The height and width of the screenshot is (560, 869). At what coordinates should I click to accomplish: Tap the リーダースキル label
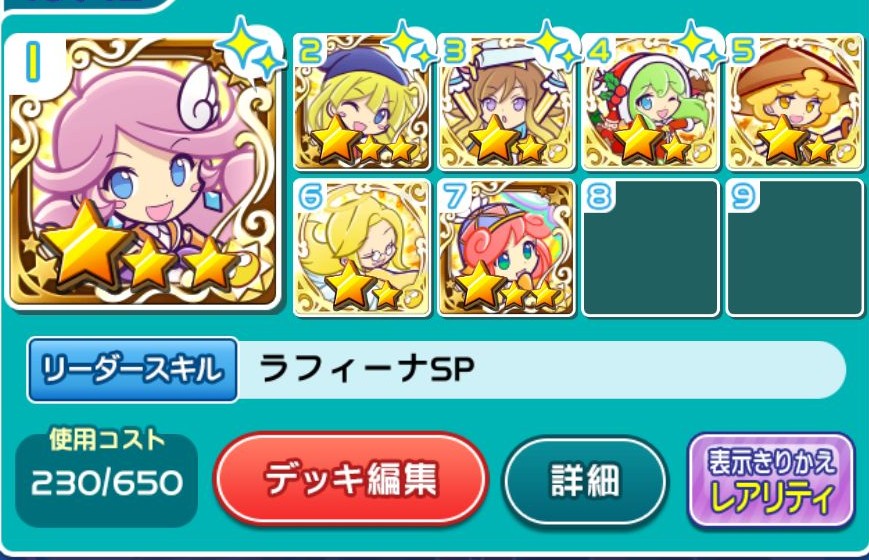pyautogui.click(x=133, y=369)
